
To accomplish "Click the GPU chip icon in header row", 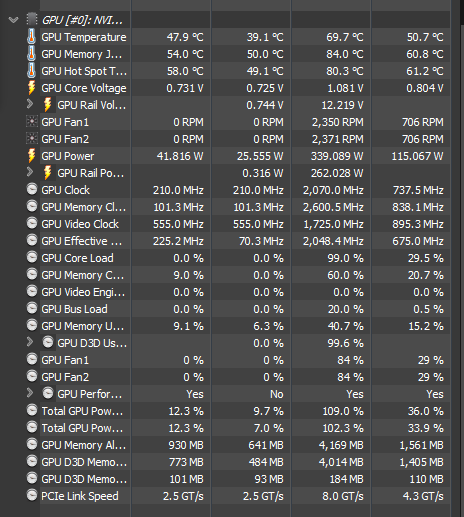I will pos(32,20).
